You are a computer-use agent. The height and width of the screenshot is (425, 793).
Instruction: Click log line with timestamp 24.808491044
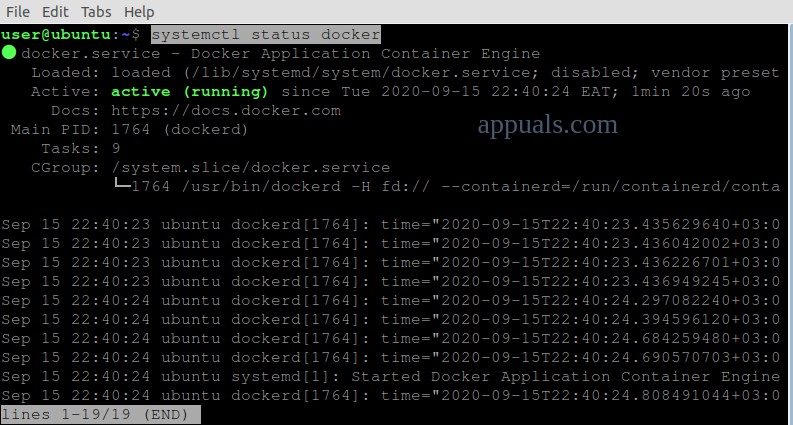pyautogui.click(x=390, y=396)
